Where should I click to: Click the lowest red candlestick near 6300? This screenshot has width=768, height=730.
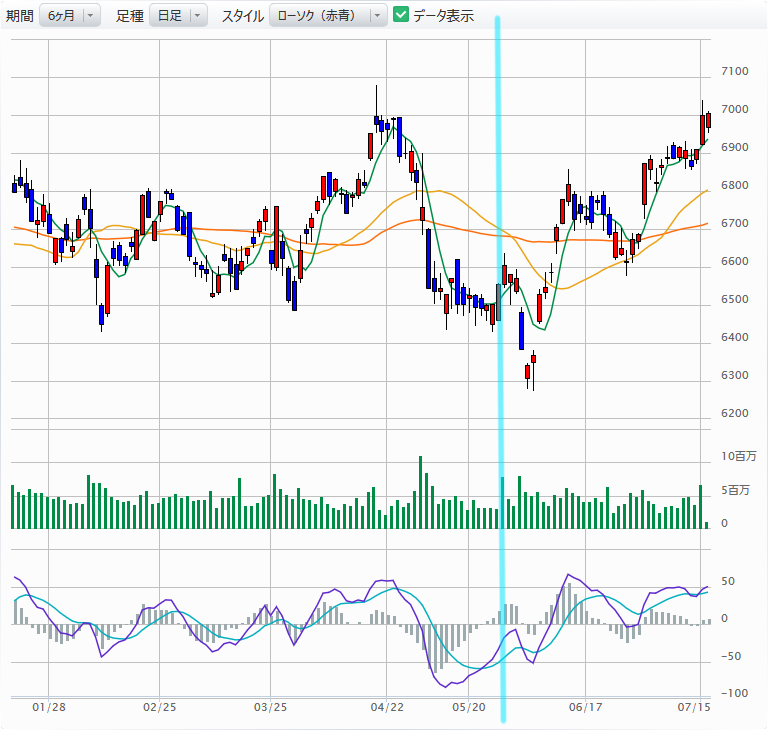(x=529, y=372)
